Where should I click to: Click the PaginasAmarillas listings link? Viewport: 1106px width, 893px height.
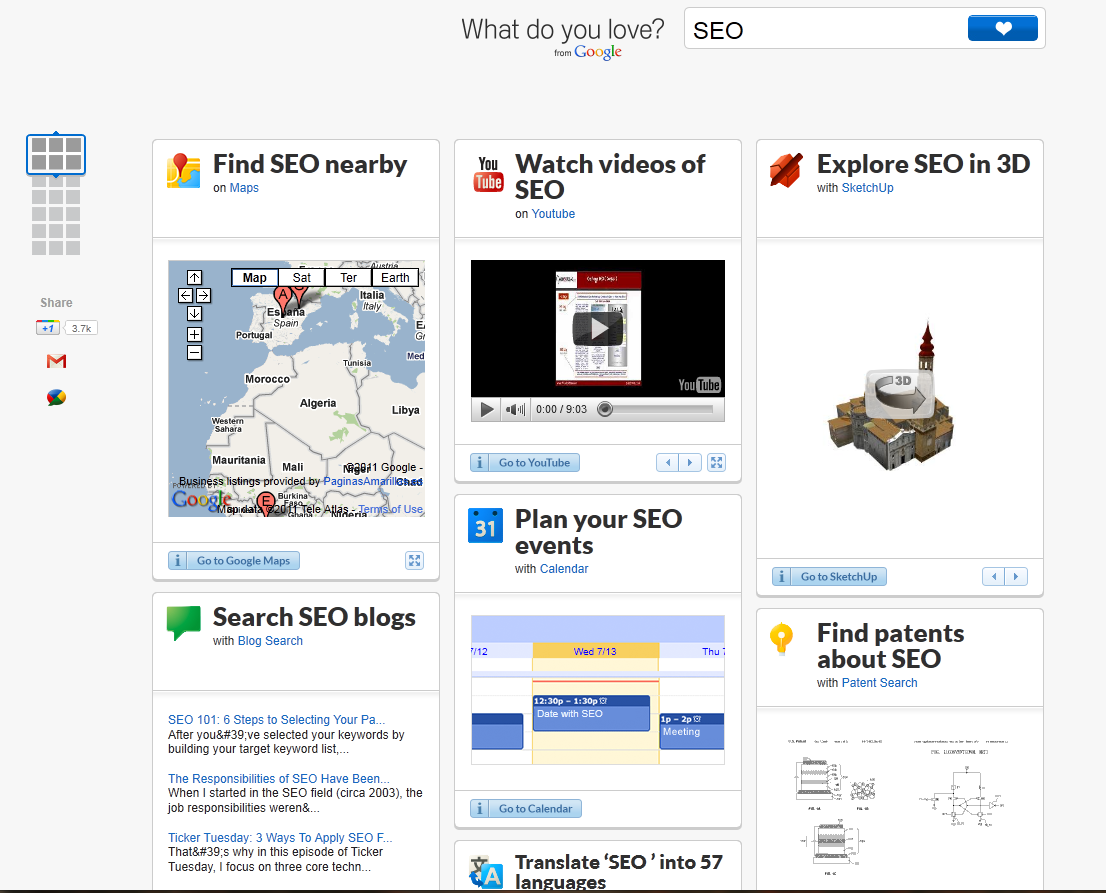372,481
